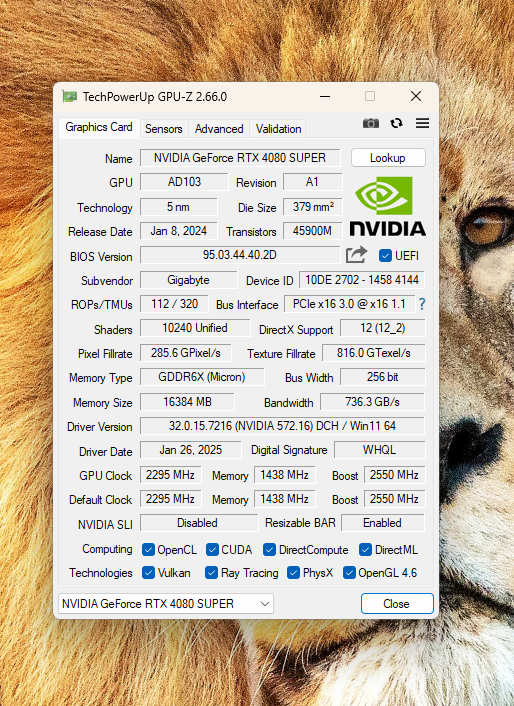Click the Bus Interface value PCIe x16 3.0
Image resolution: width=514 pixels, height=706 pixels.
[x=349, y=304]
